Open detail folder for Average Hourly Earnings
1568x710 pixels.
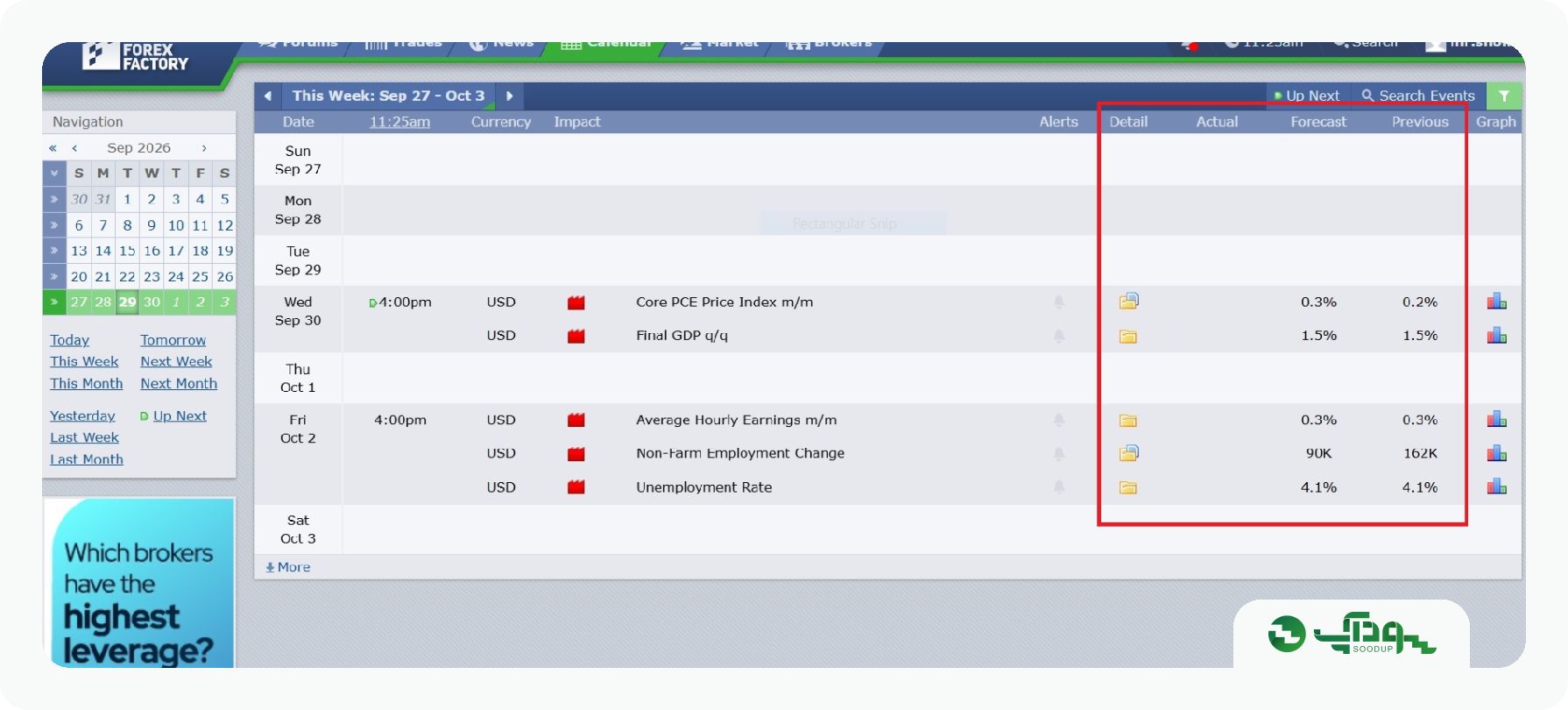click(x=1128, y=421)
